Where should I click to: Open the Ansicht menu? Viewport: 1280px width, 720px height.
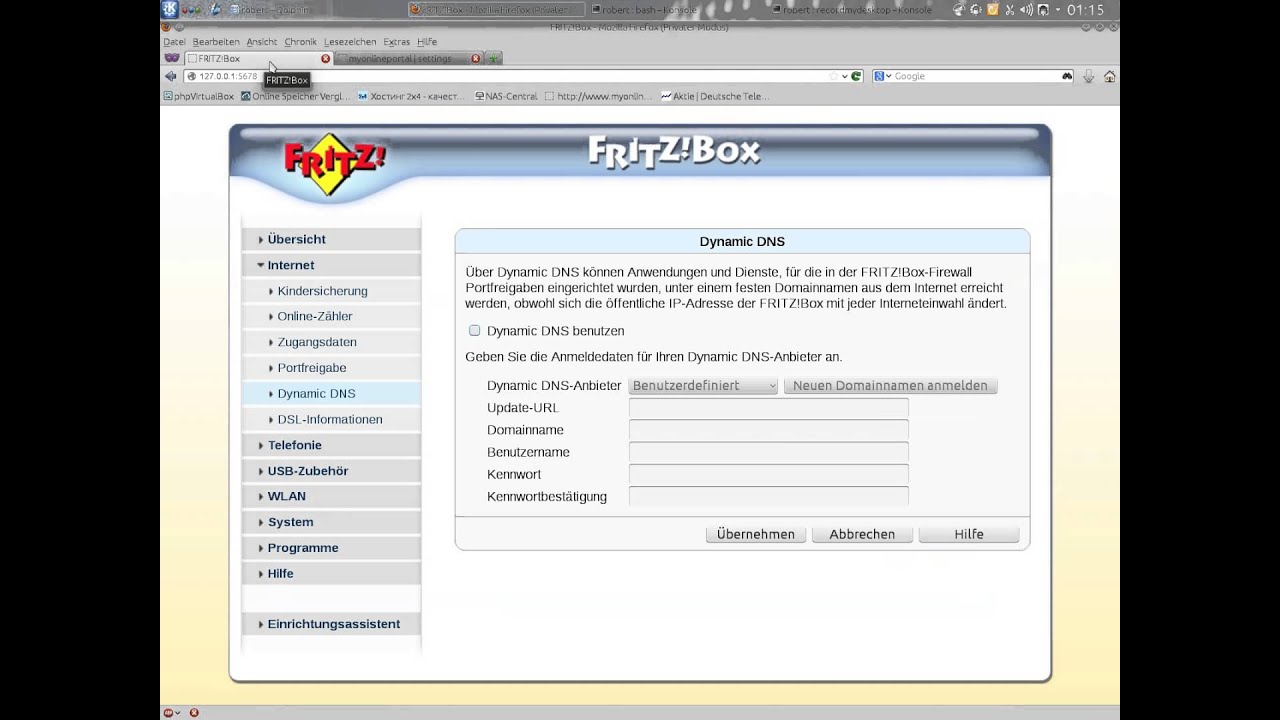pos(262,42)
